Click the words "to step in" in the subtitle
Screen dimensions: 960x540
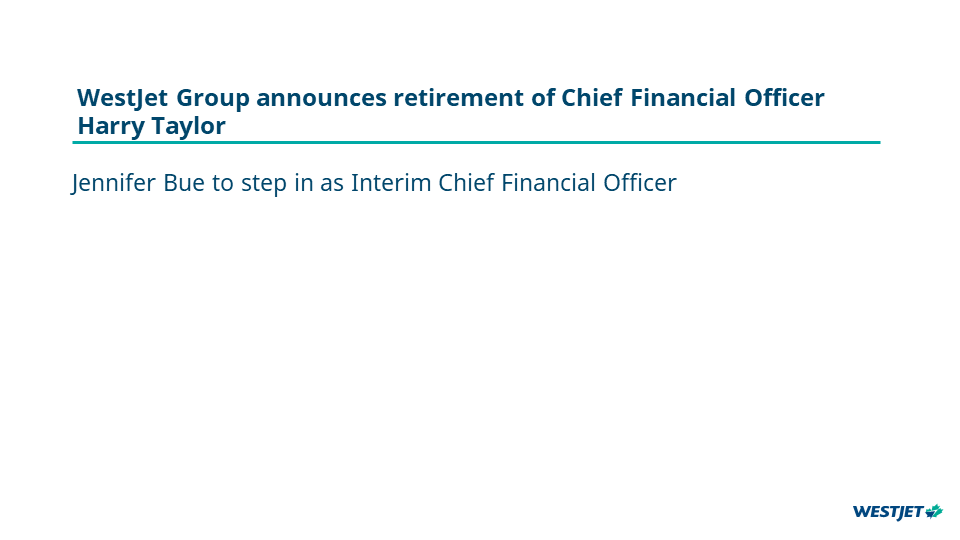point(252,184)
